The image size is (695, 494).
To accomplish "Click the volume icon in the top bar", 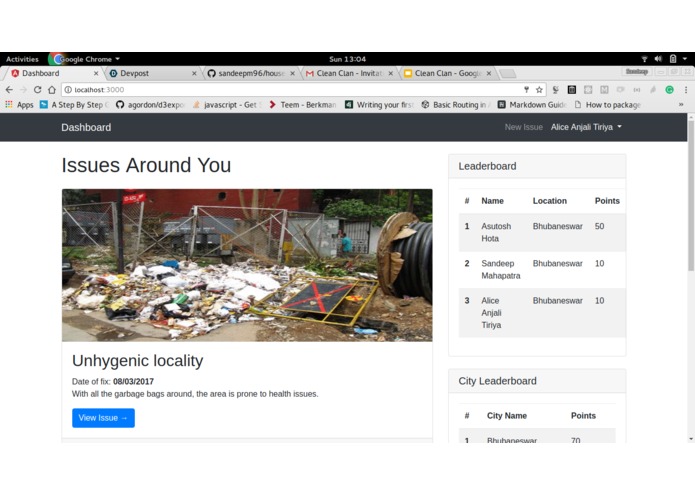I will tap(658, 59).
